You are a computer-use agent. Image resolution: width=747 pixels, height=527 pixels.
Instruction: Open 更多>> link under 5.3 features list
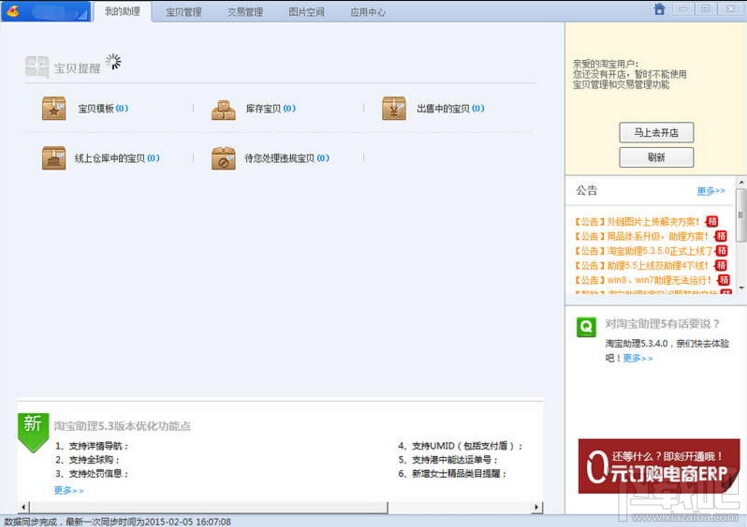click(69, 490)
